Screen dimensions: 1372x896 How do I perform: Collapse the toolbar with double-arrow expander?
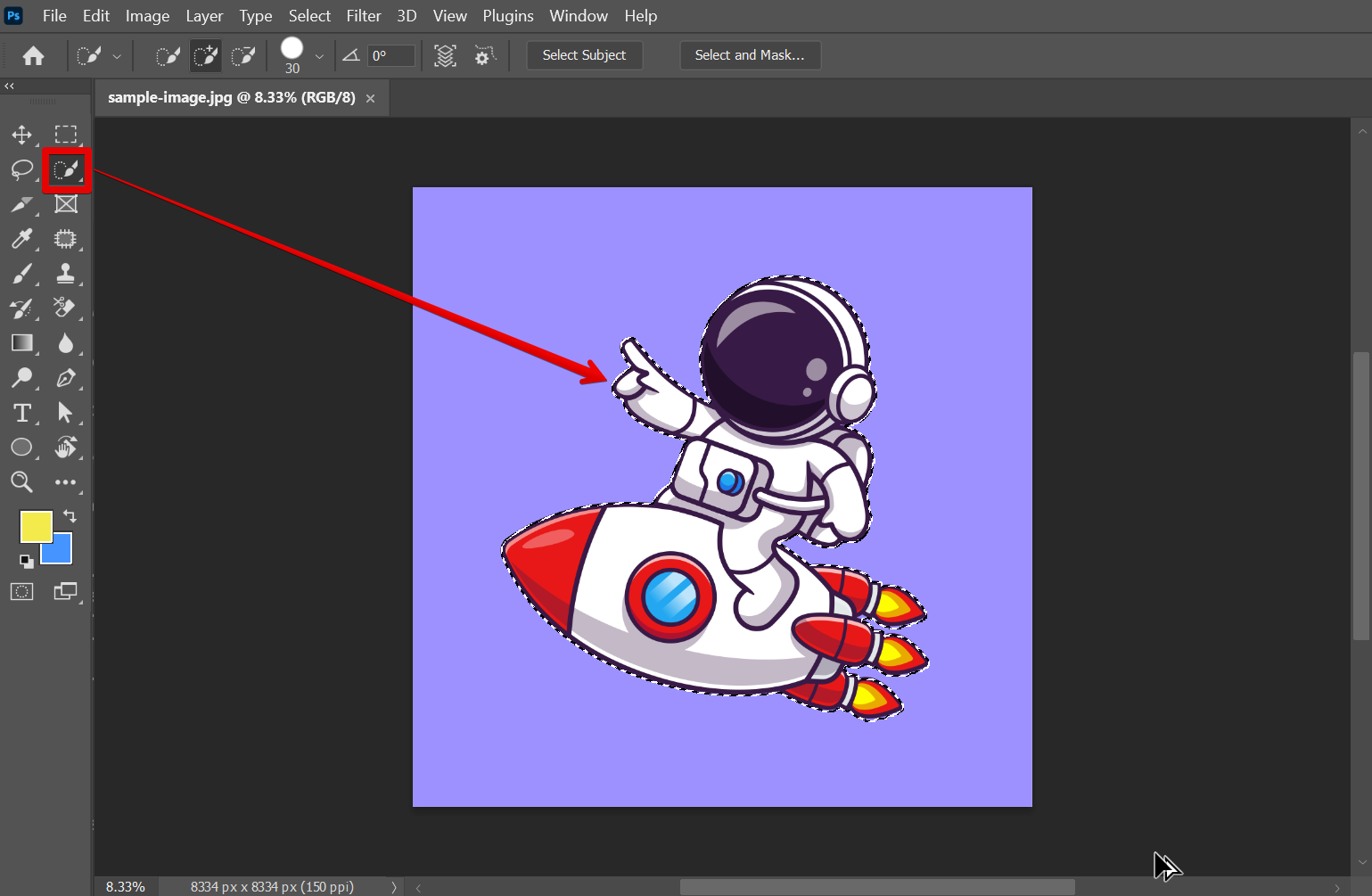pos(10,86)
